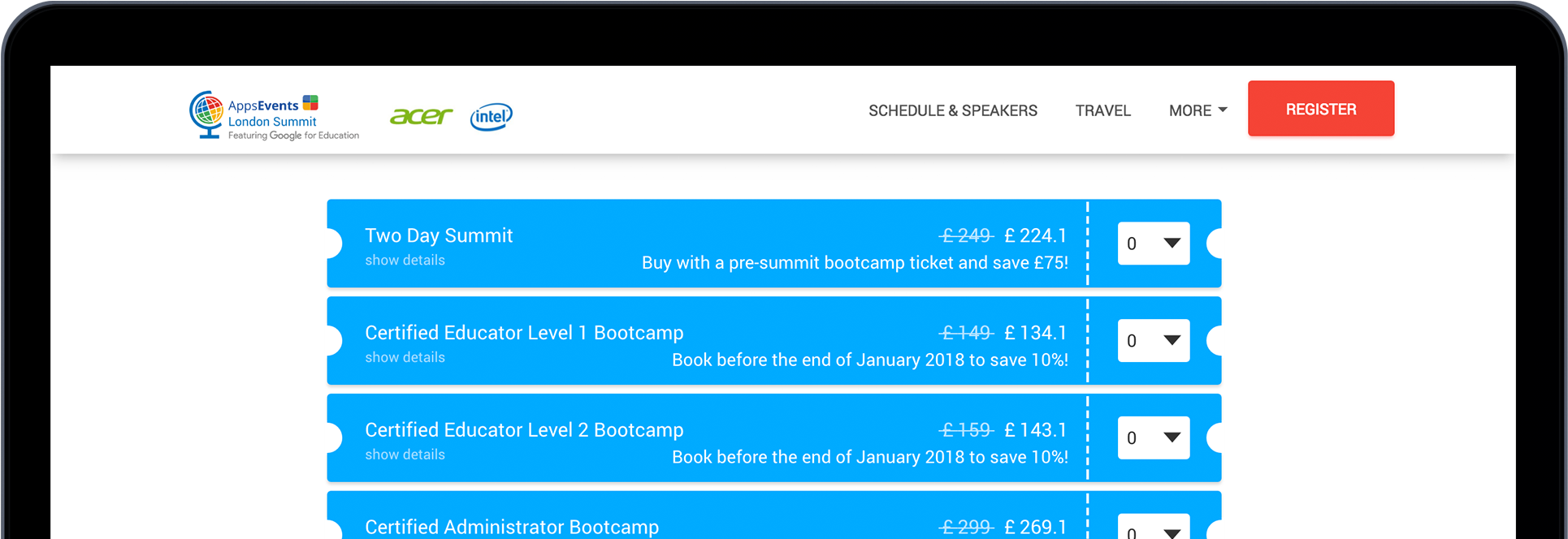The height and width of the screenshot is (539, 1568).
Task: Open quantity dropdown for Level 2 Bootcamp
Action: 1153,438
